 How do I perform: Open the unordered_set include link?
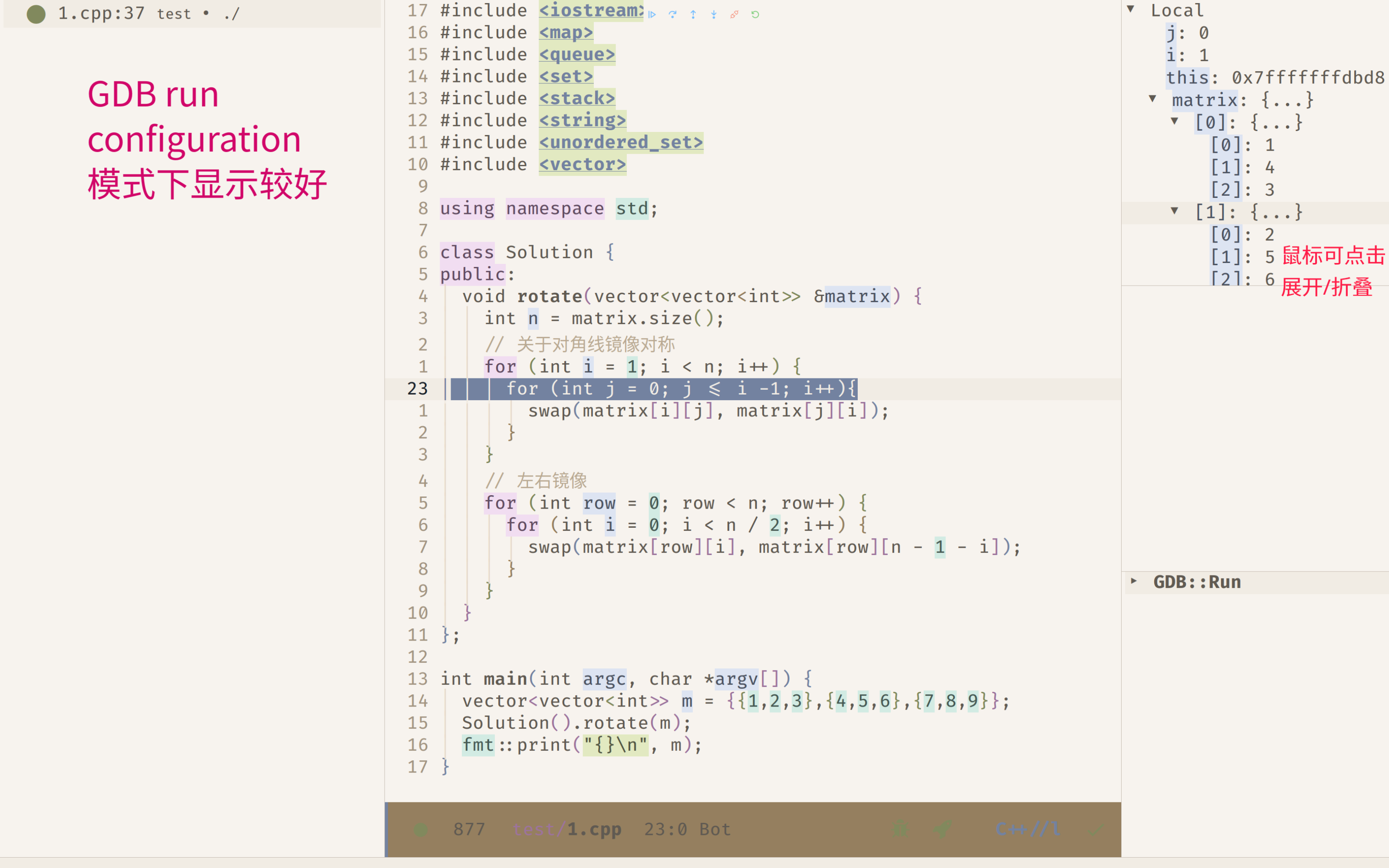[x=622, y=142]
